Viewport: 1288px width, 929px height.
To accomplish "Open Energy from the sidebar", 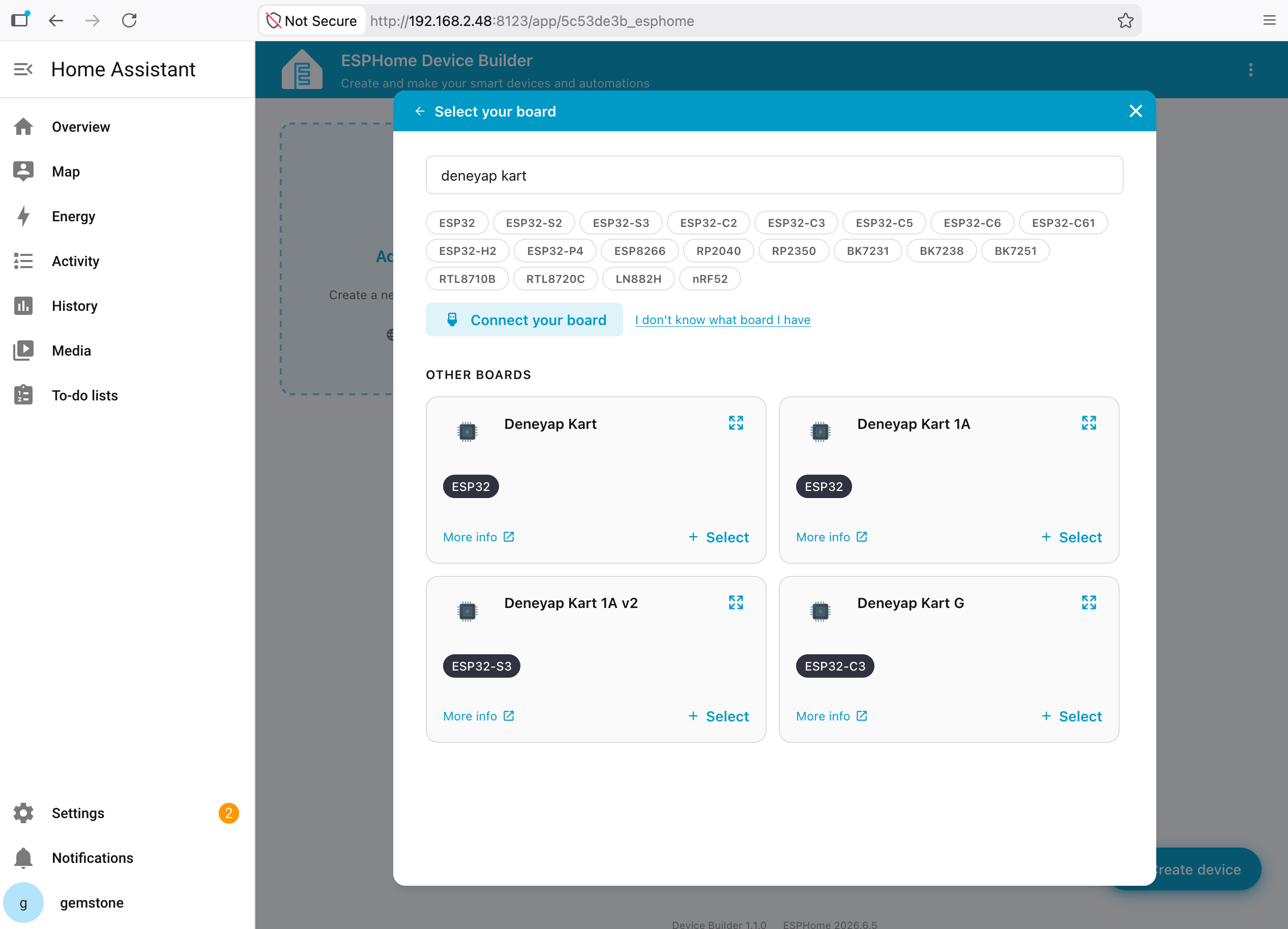I will [127, 216].
